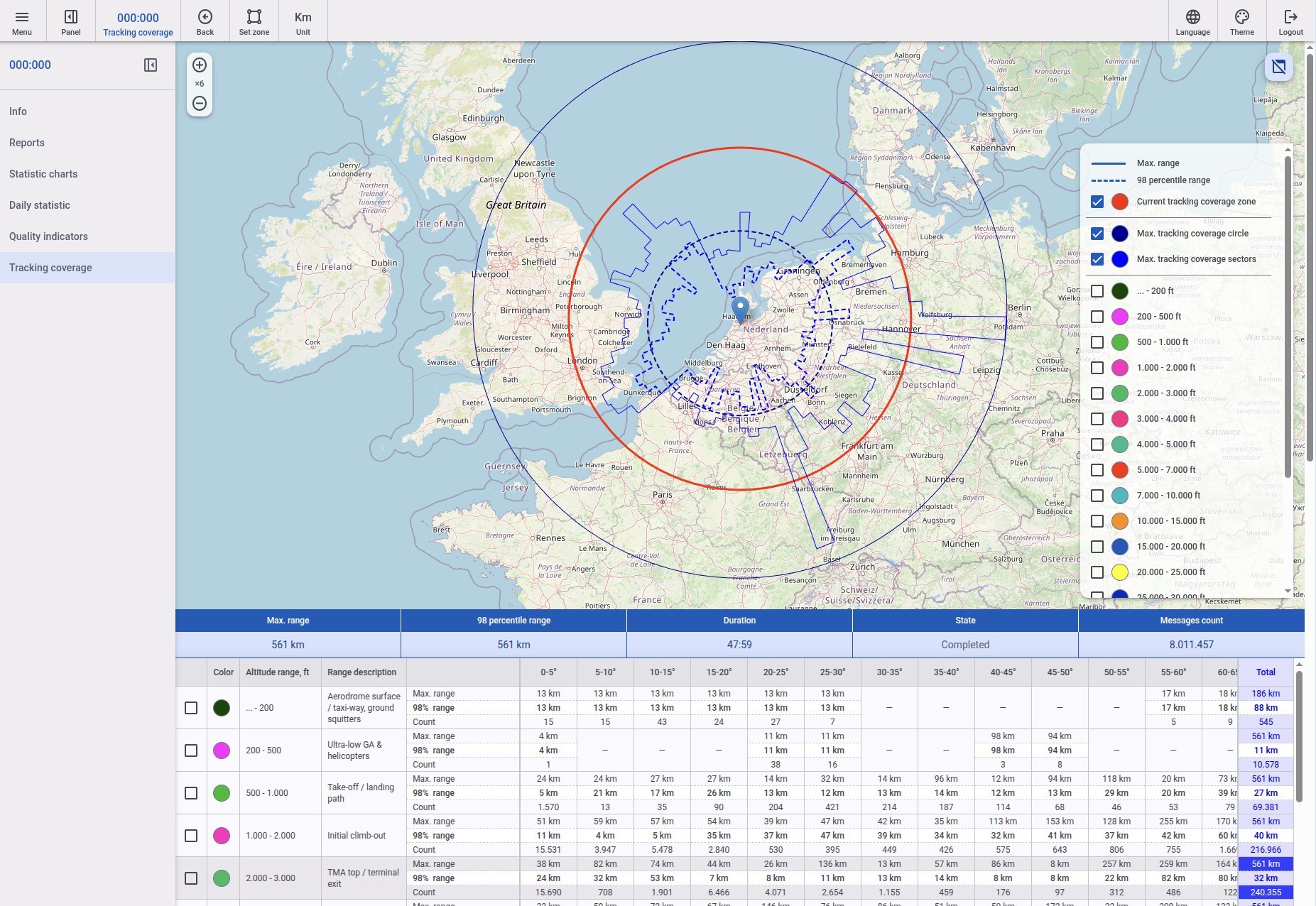Check the 2.000 - 3.000 table row checkbox
This screenshot has width=1316, height=906.
click(191, 878)
